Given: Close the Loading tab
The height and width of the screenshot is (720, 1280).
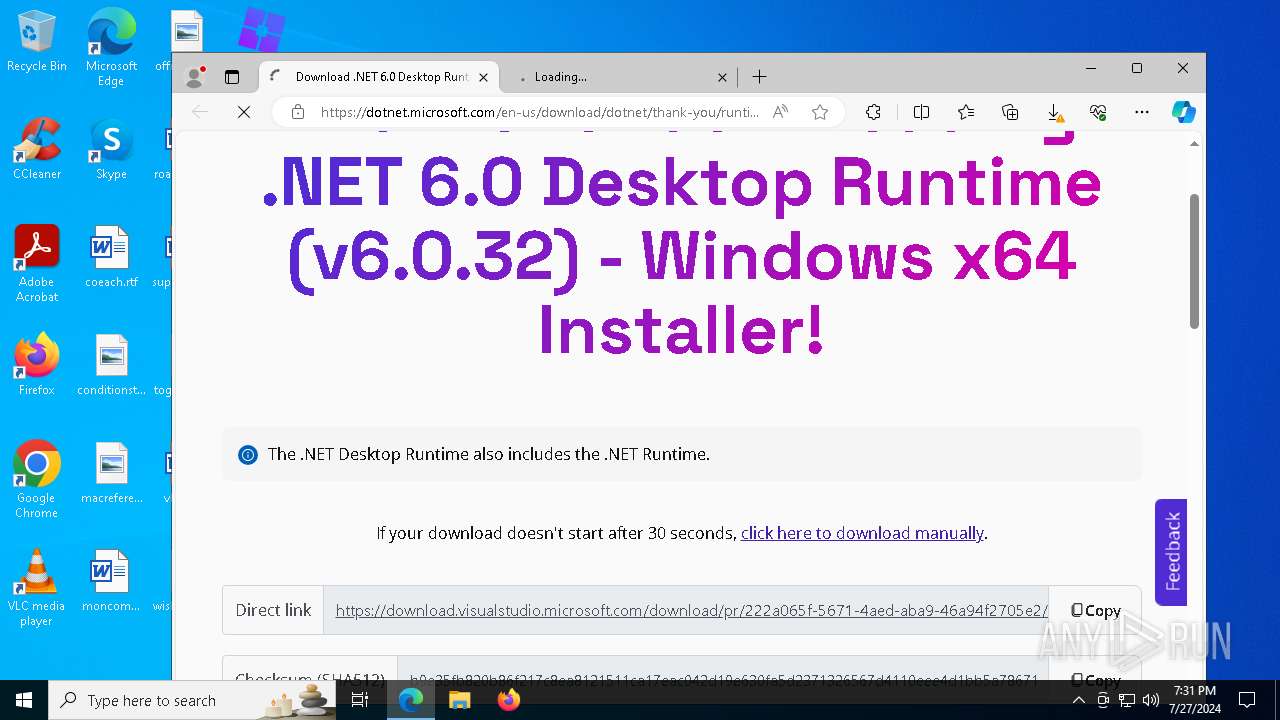Looking at the screenshot, I should [x=722, y=77].
